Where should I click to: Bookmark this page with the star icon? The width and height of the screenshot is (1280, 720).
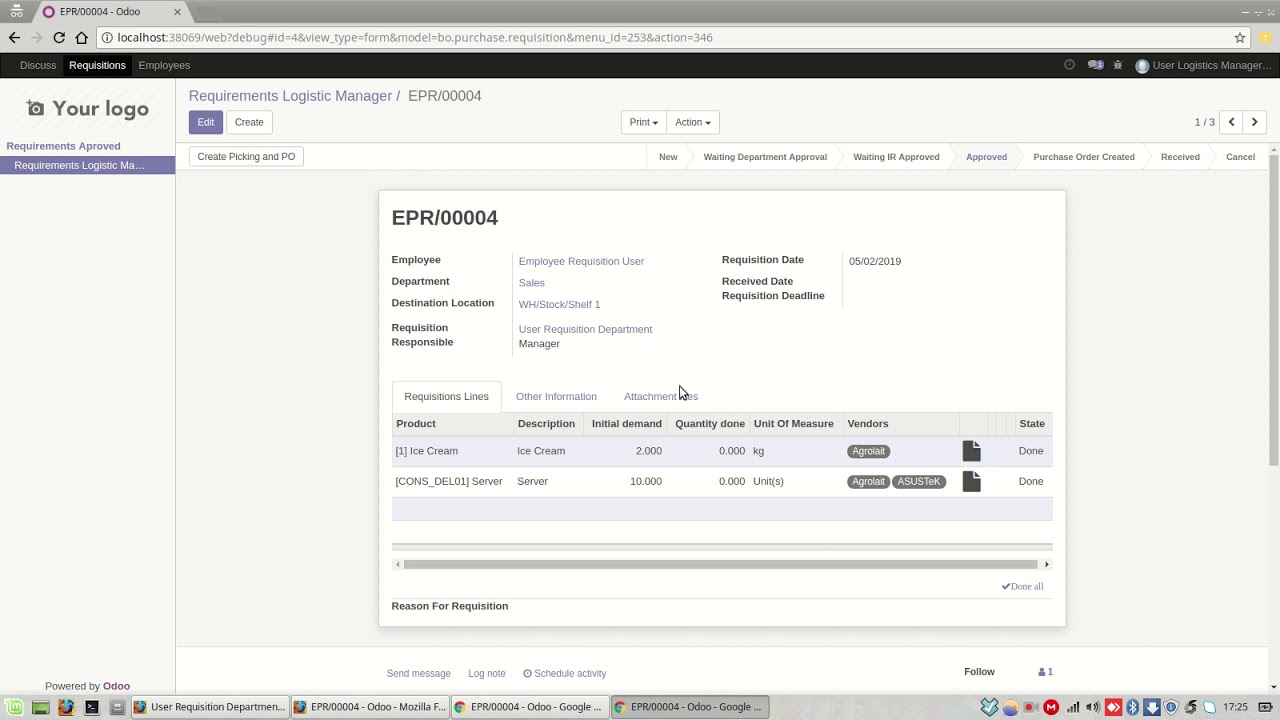1240,38
